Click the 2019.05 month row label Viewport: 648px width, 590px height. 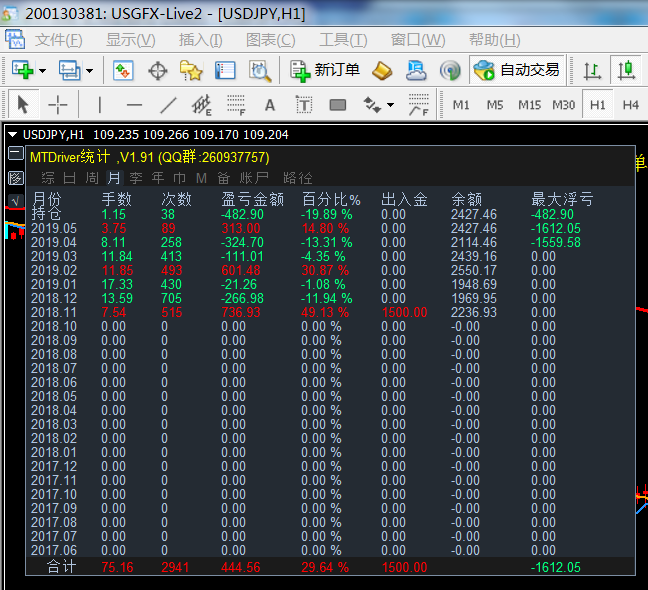pos(54,228)
